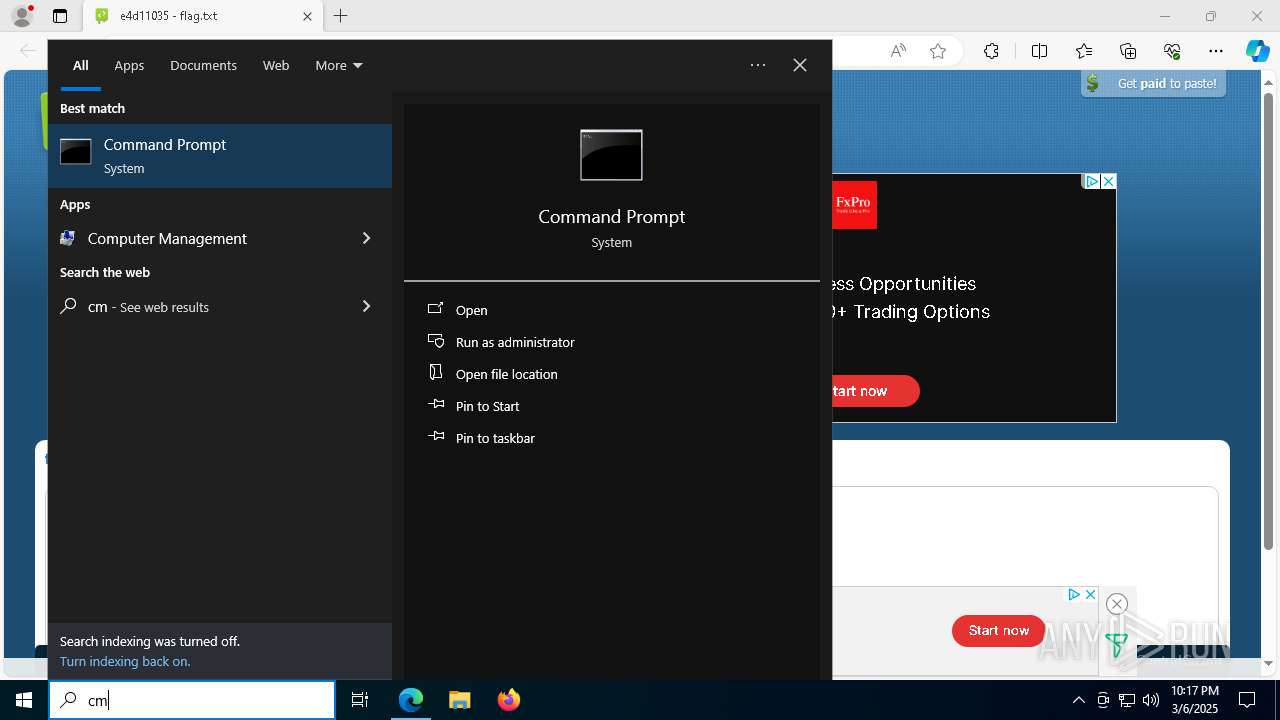Image resolution: width=1280 pixels, height=720 pixels.
Task: Select the e4d11035 - flag.txt browser tab
Action: click(203, 16)
